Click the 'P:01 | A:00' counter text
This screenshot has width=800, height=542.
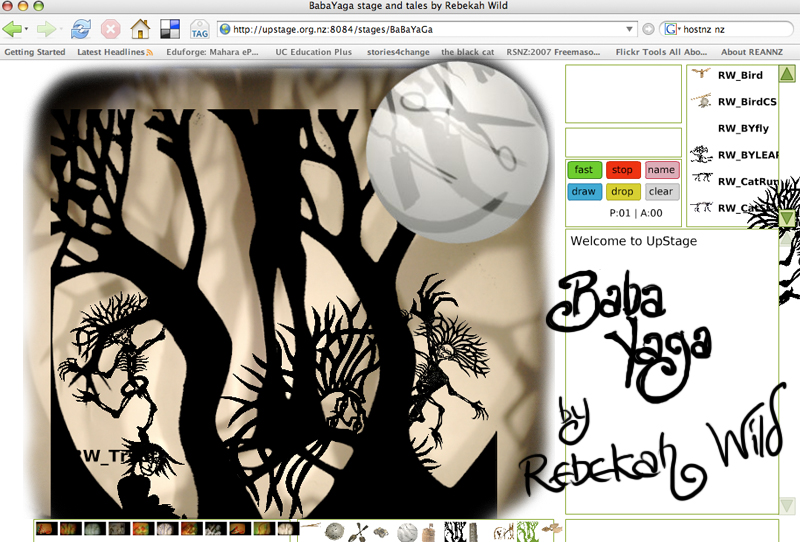(636, 213)
